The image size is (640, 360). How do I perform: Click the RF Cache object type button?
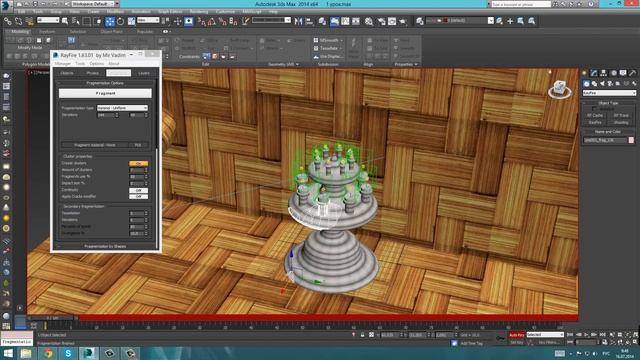click(x=595, y=116)
